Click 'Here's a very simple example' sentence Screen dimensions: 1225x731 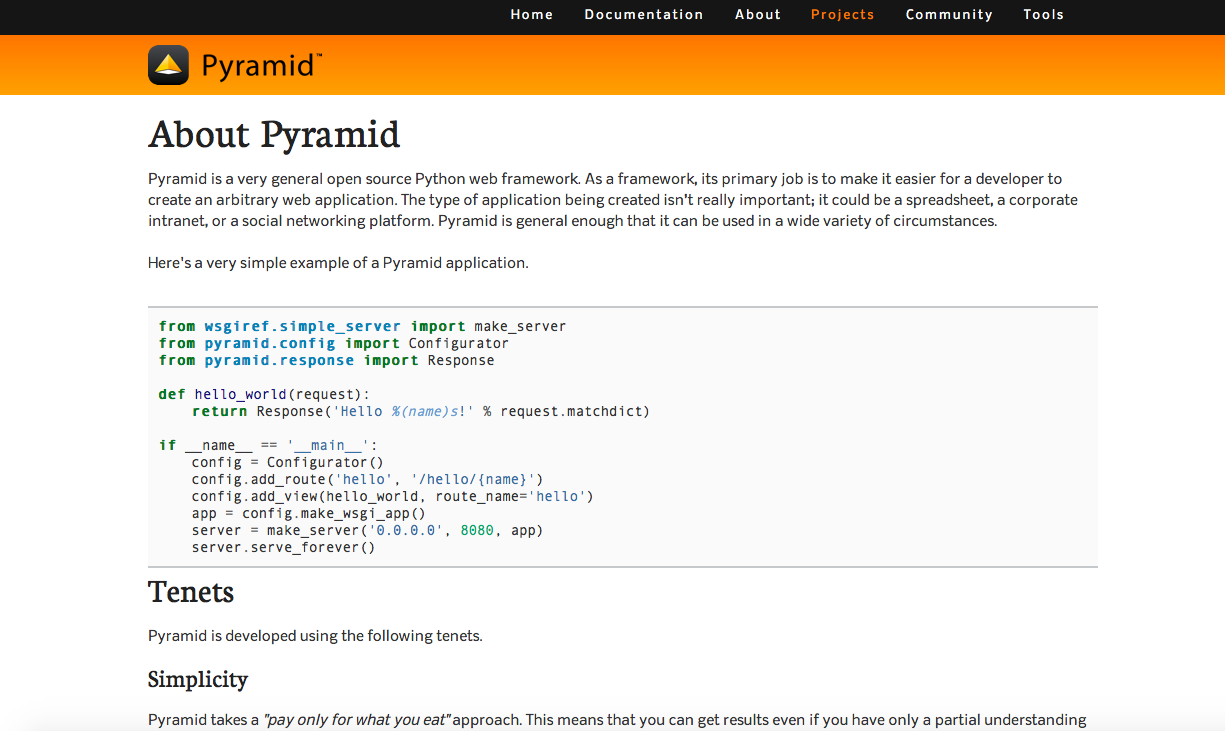(338, 263)
